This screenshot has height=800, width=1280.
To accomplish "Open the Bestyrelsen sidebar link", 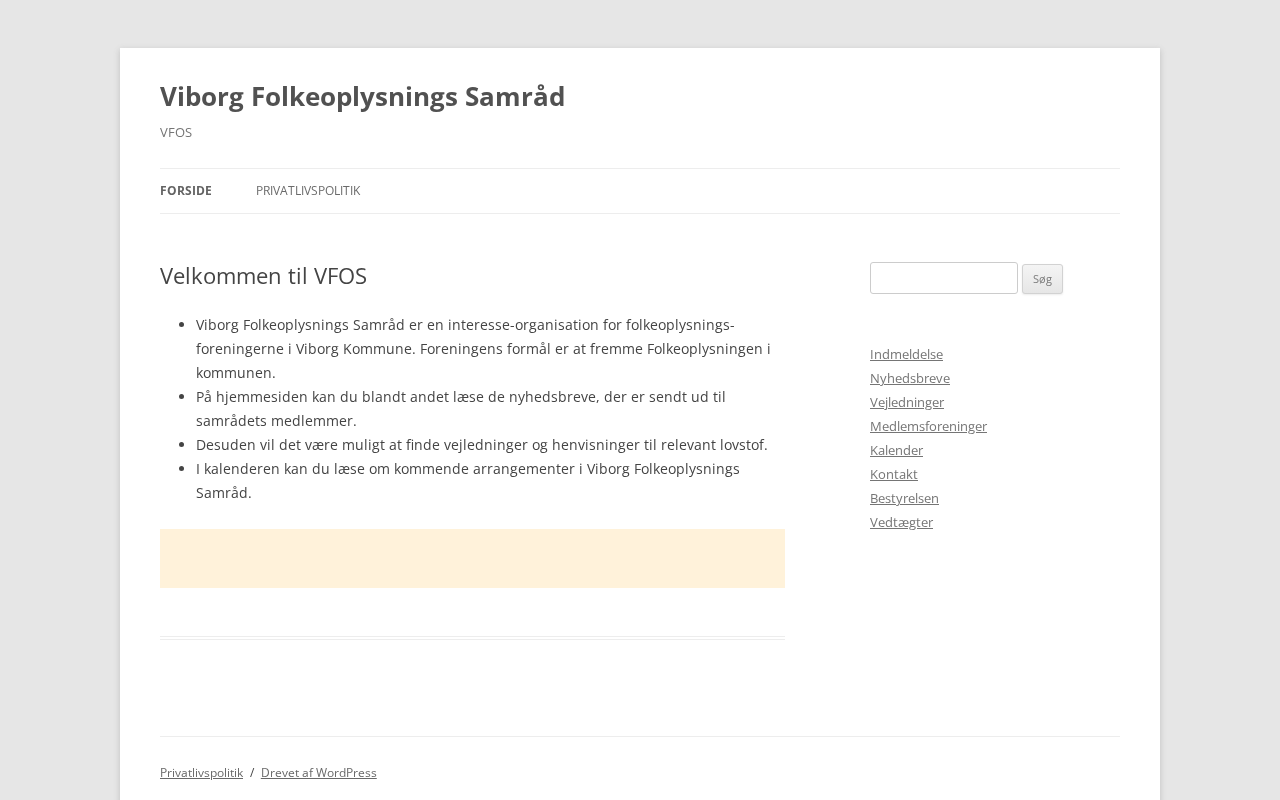I will 904,499.
